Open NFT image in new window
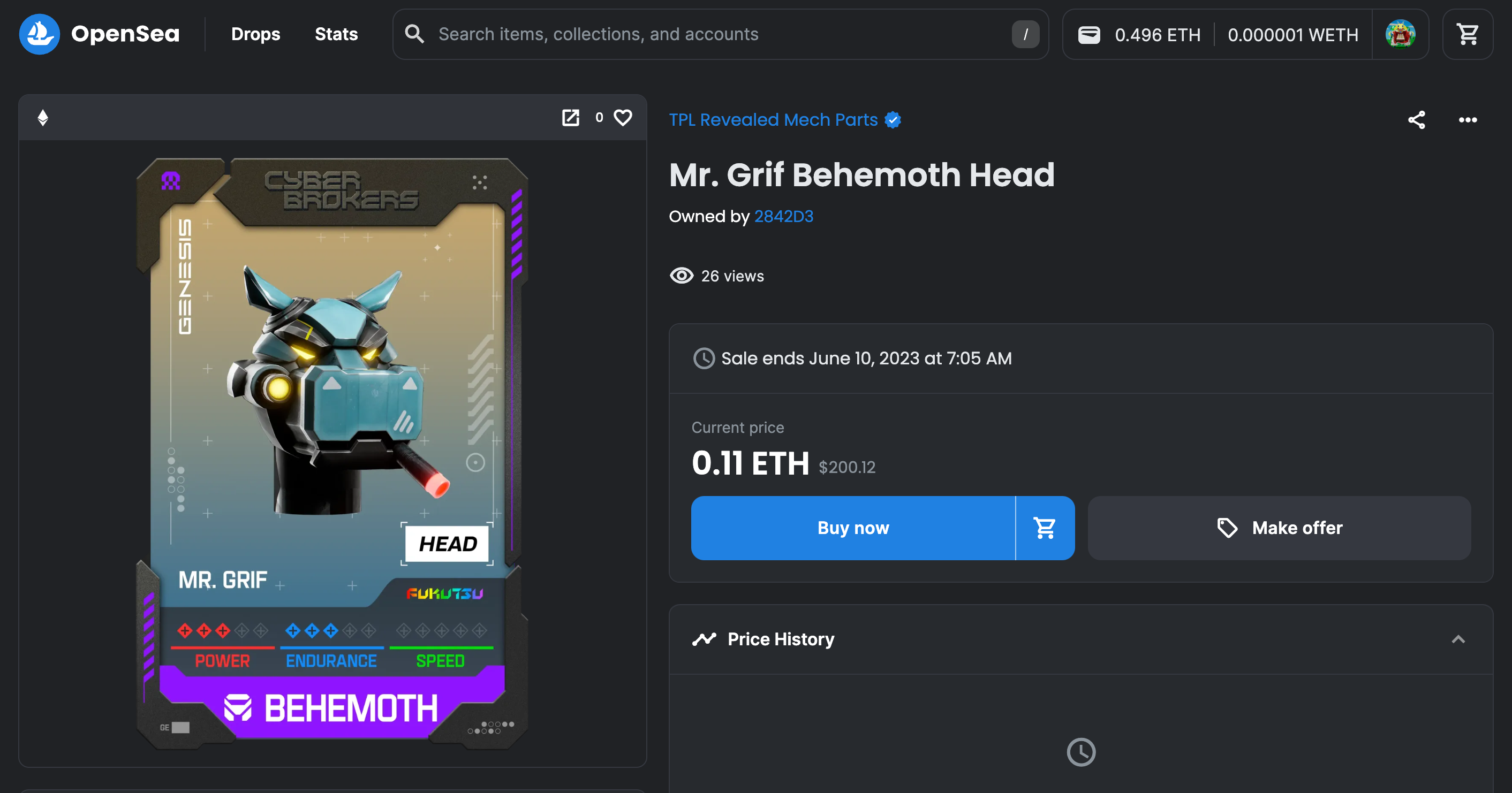The height and width of the screenshot is (793, 1512). click(571, 118)
